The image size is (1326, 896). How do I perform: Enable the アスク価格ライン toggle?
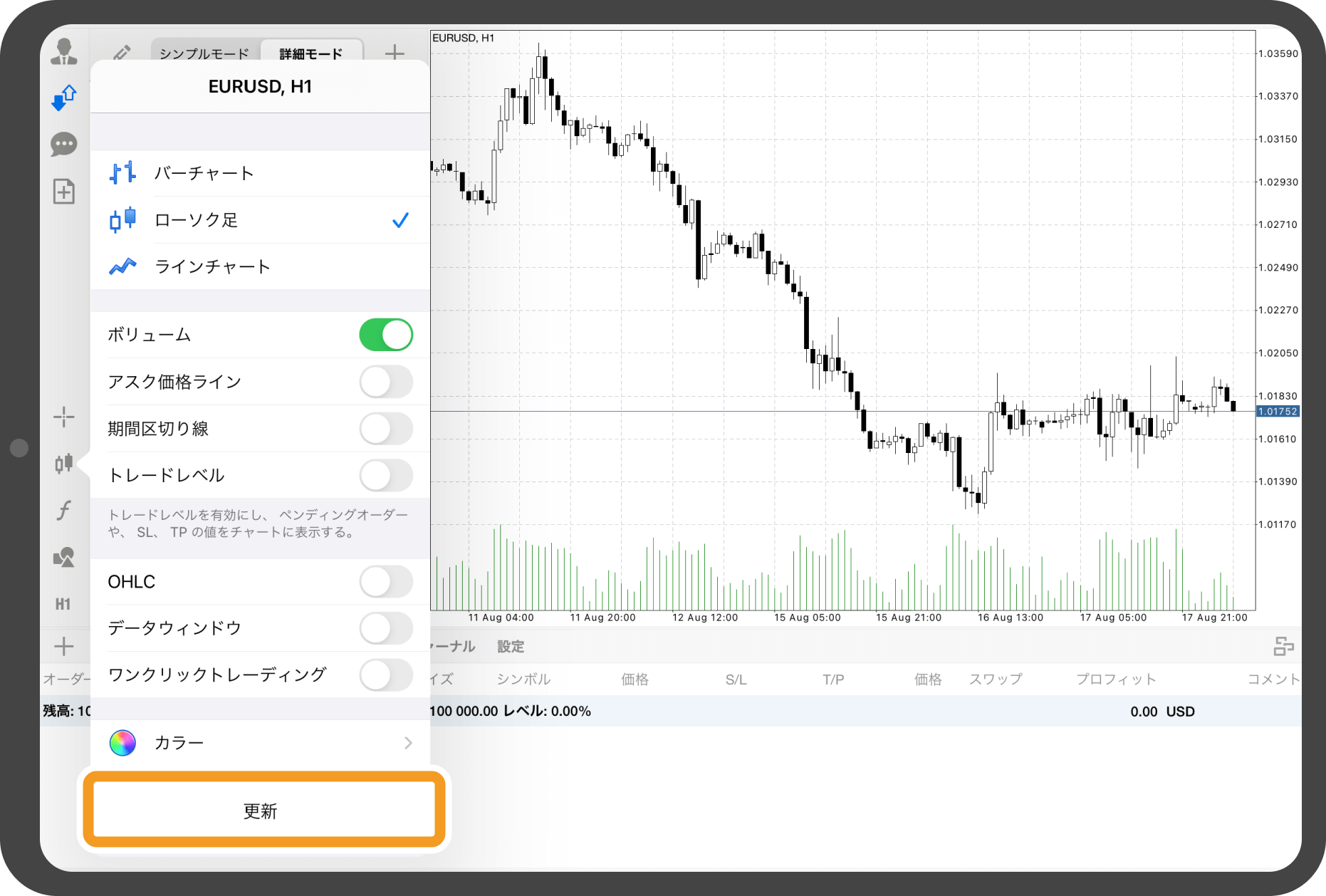click(x=386, y=382)
